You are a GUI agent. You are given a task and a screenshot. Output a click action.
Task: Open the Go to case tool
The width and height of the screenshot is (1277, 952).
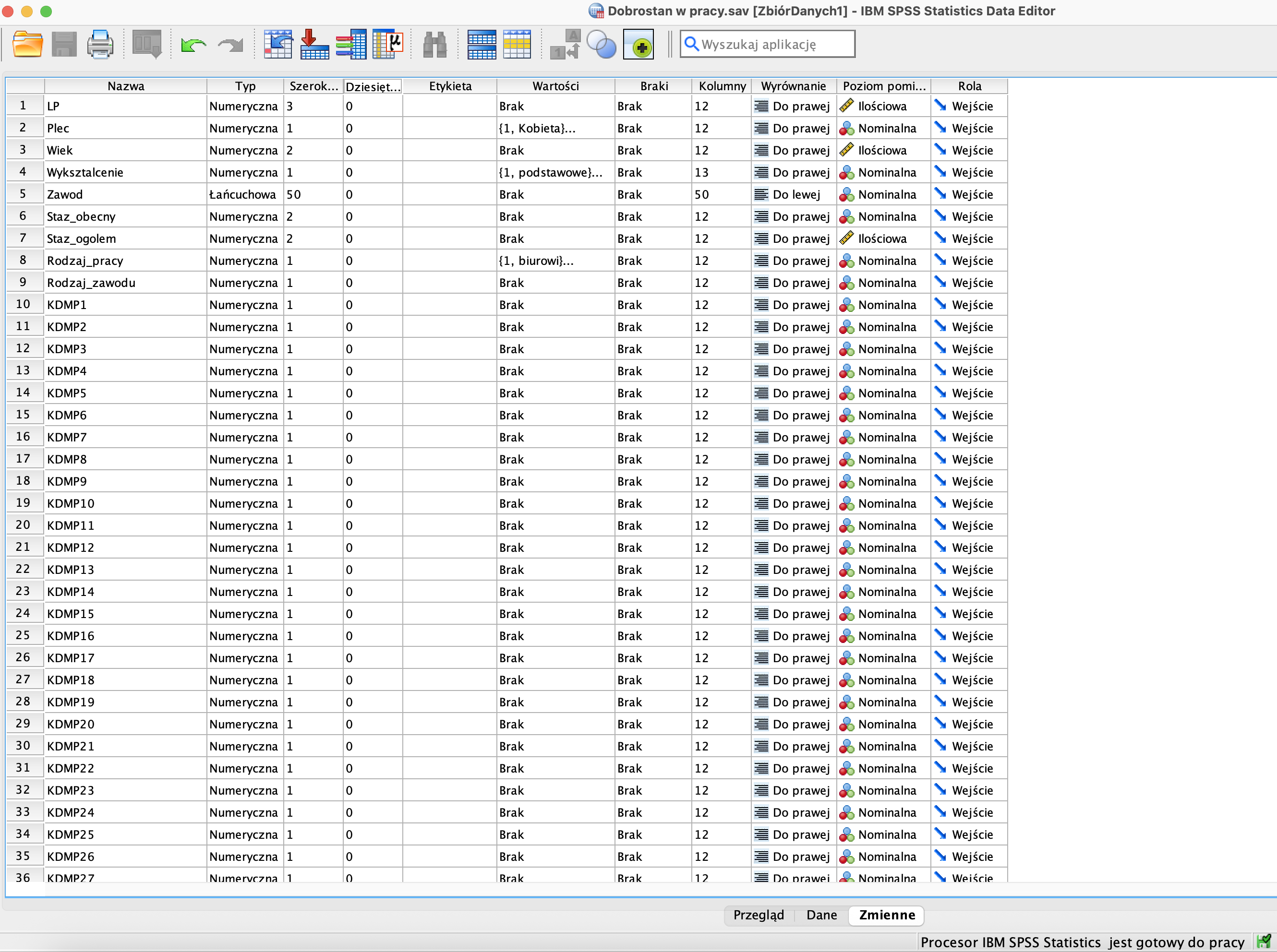pyautogui.click(x=278, y=44)
